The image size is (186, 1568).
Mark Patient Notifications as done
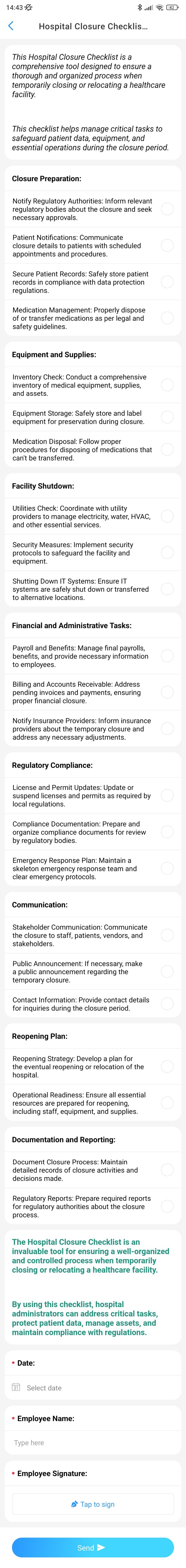pos(167,245)
